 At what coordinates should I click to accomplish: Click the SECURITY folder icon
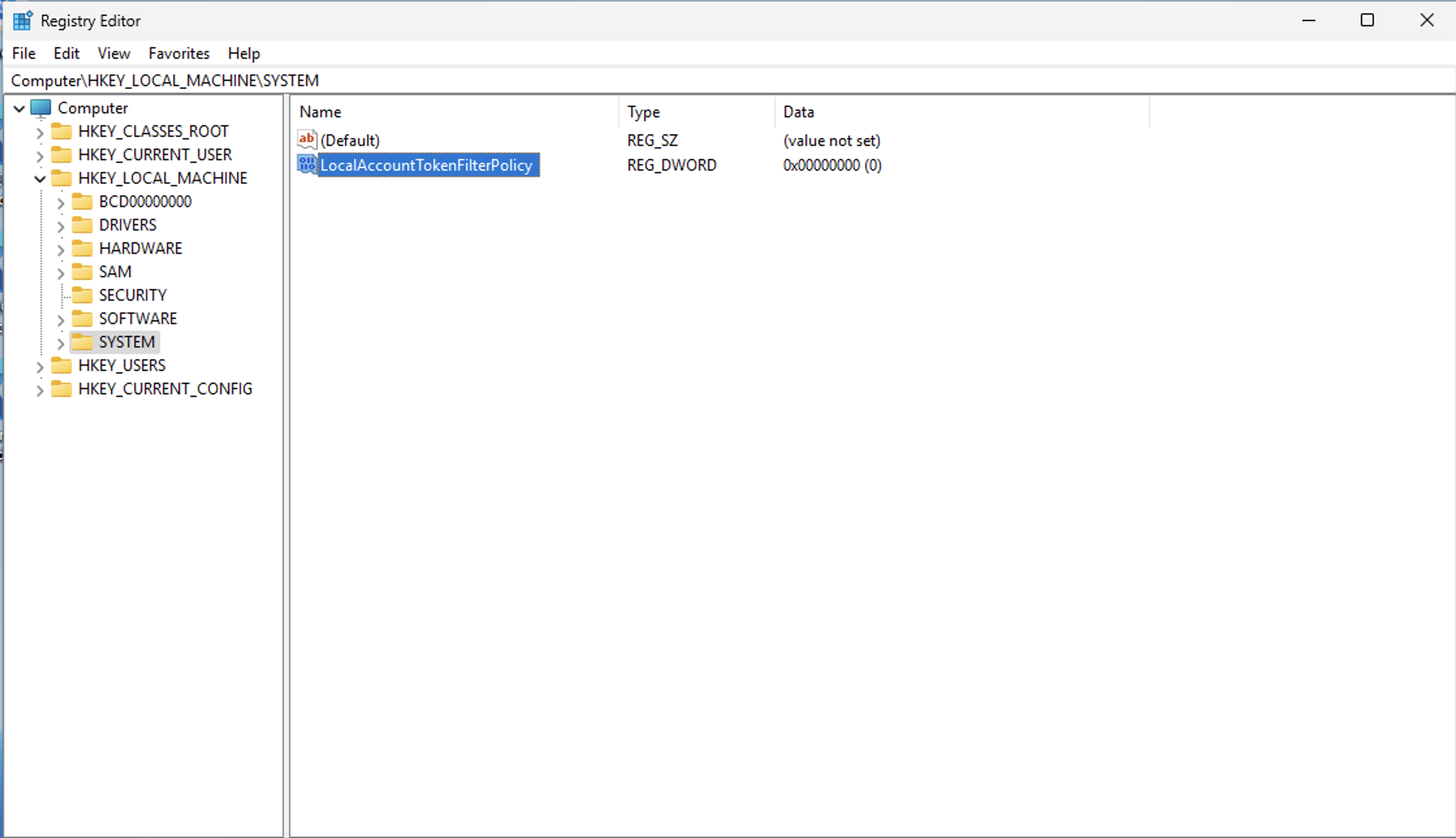tap(82, 295)
